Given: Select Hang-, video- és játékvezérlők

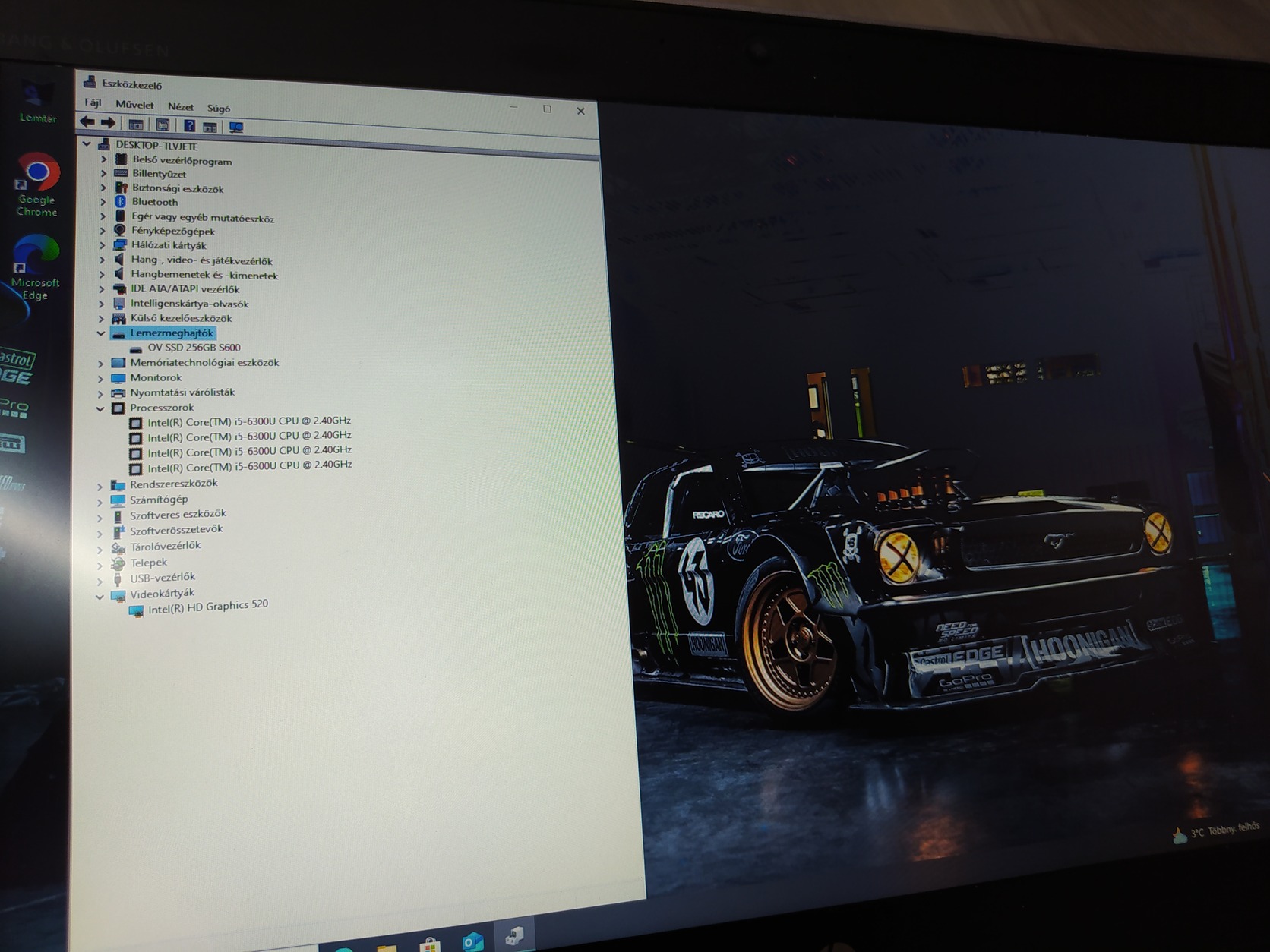Looking at the screenshot, I should pos(201,260).
